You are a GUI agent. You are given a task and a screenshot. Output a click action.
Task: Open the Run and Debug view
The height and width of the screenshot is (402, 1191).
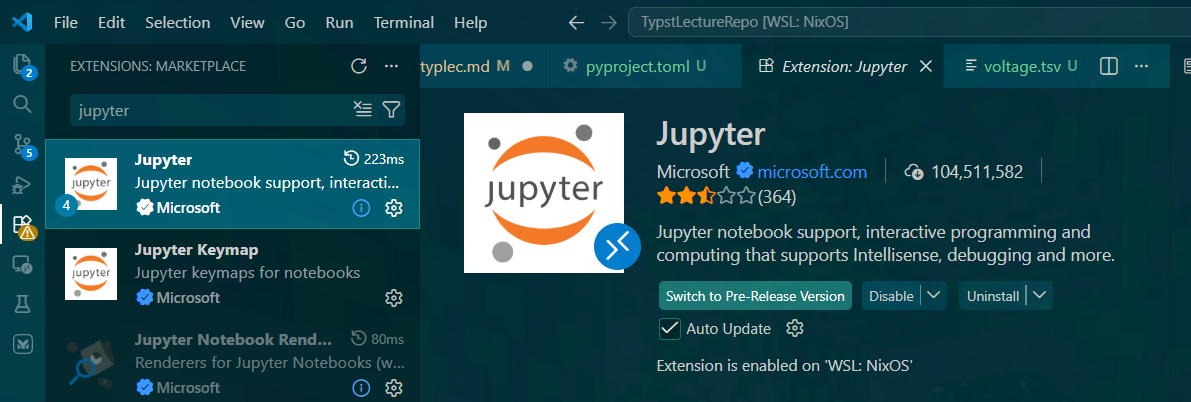(x=23, y=185)
